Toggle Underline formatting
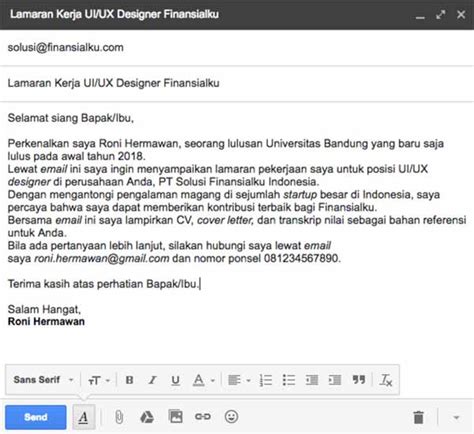474x434 pixels. point(175,380)
